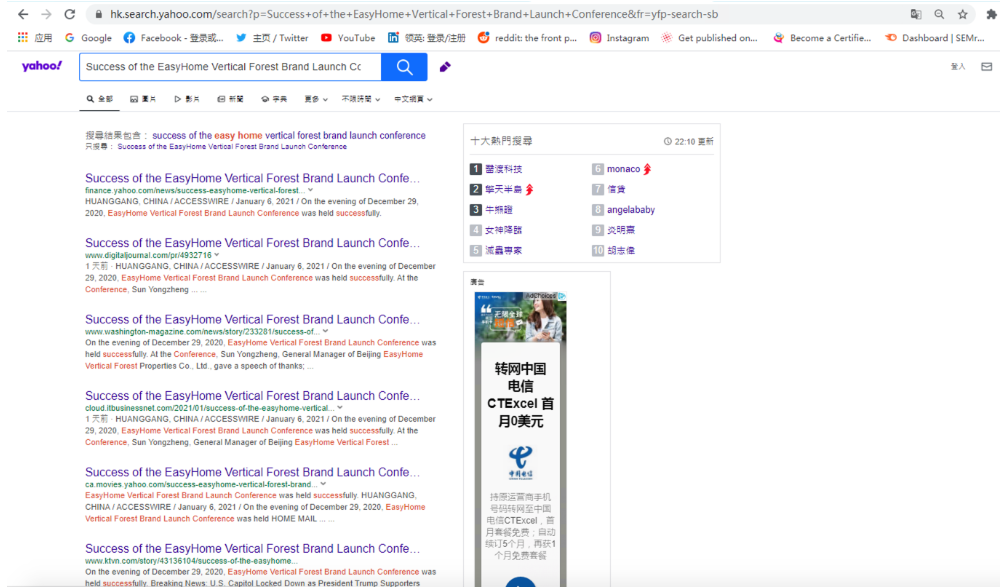Click the translate page icon in address bar
Viewport: 1005px width, 588px height.
tap(916, 14)
